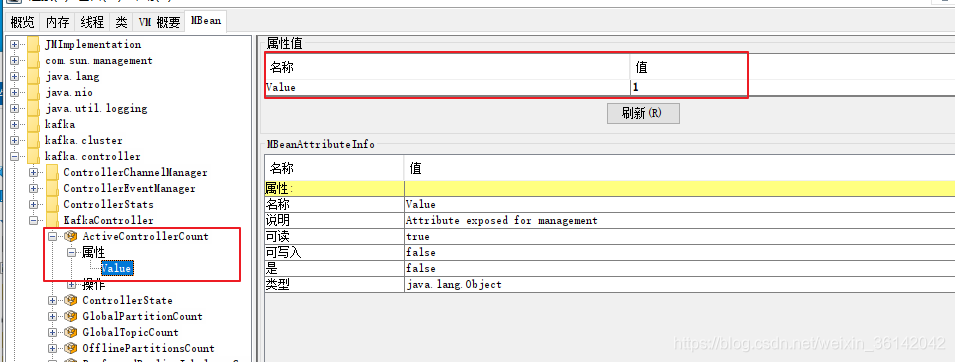955x362 pixels.
Task: Select the Value attribute tree item
Action: click(117, 268)
